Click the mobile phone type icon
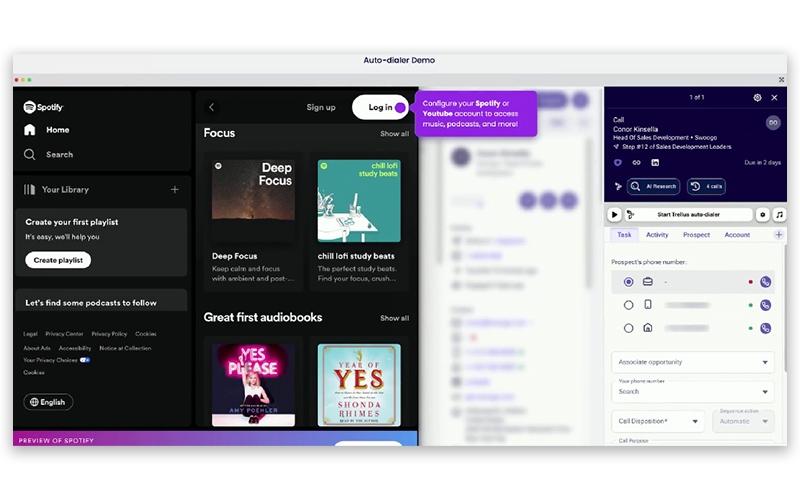This screenshot has height=500, width=800. click(x=647, y=305)
